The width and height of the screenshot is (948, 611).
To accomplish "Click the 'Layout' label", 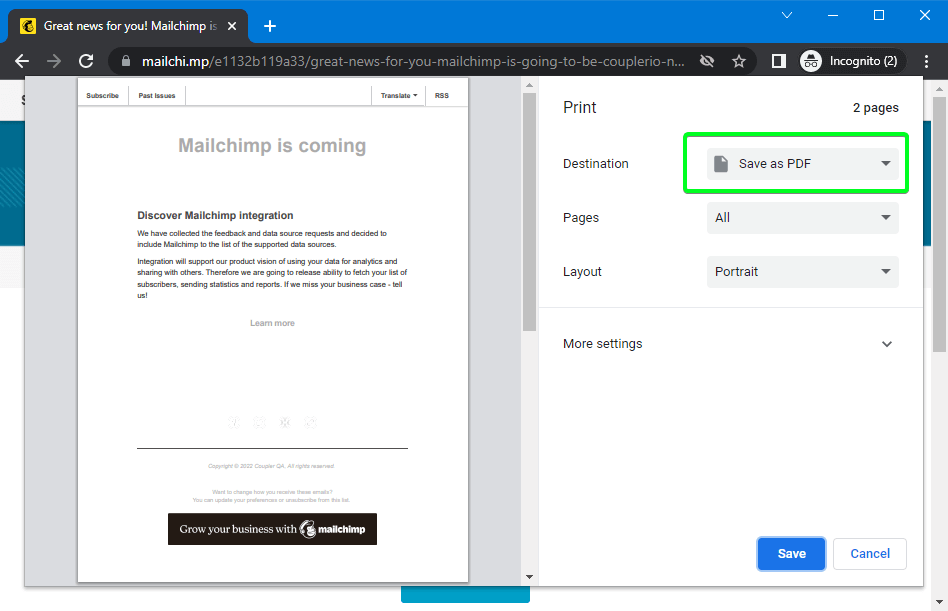I will pyautogui.click(x=582, y=272).
